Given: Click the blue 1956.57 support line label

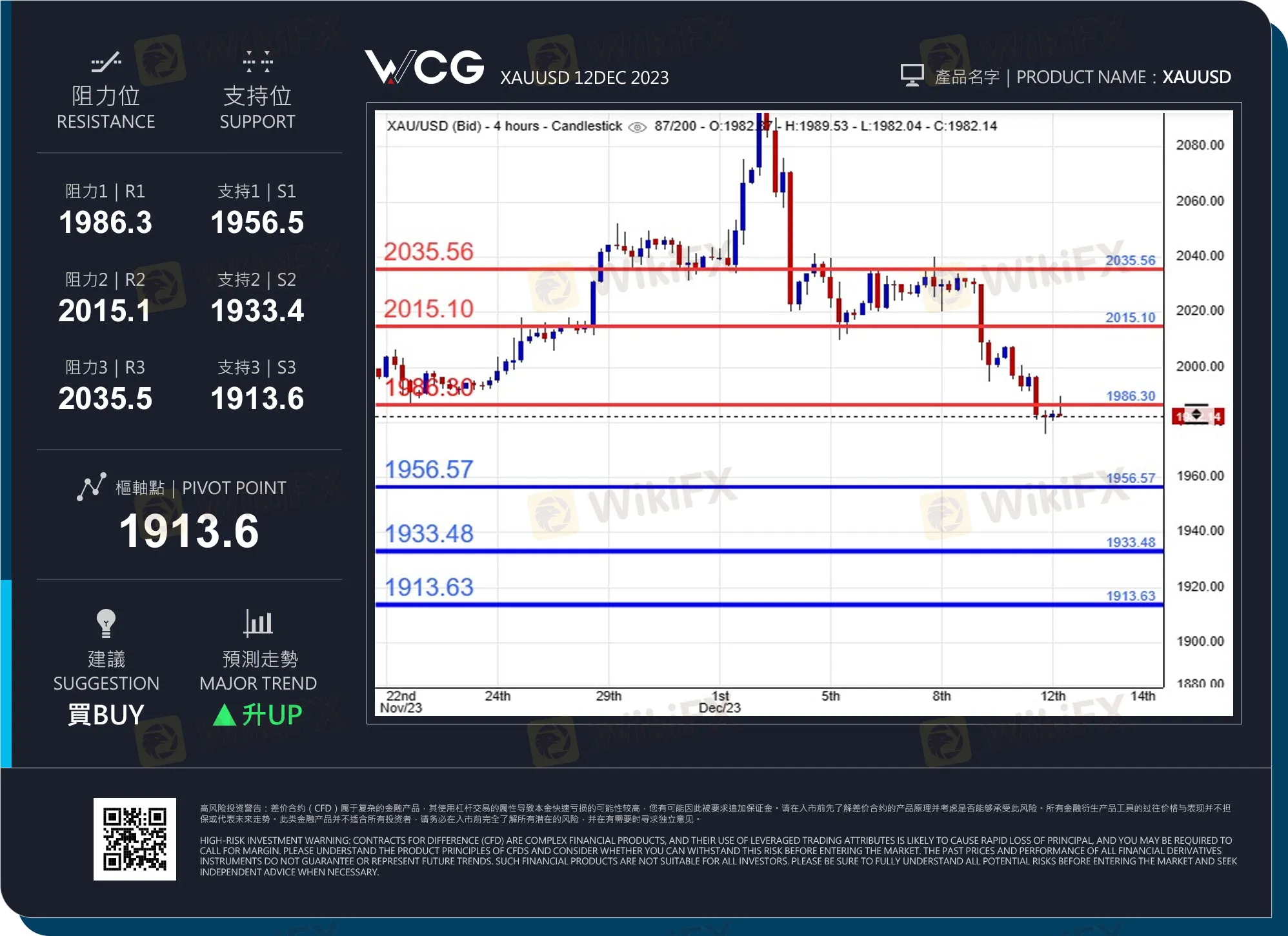Looking at the screenshot, I should 428,470.
